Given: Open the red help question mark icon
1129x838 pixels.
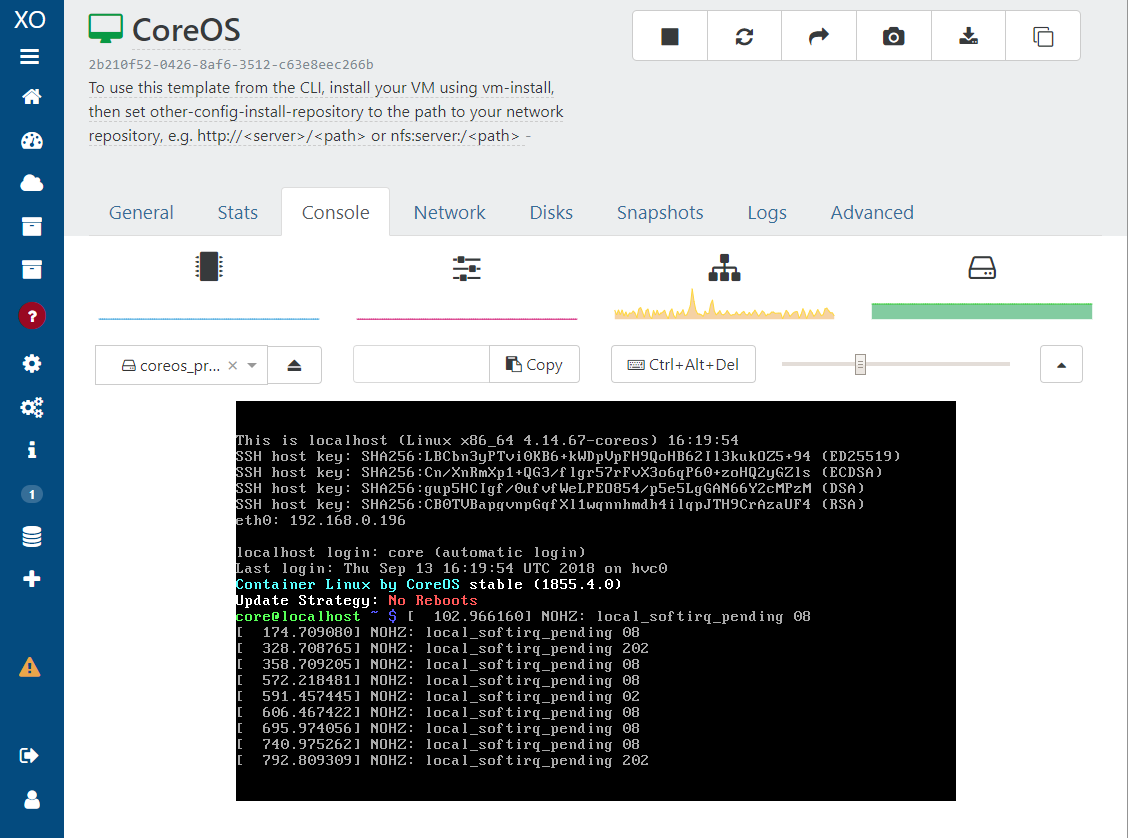Looking at the screenshot, I should pyautogui.click(x=32, y=316).
